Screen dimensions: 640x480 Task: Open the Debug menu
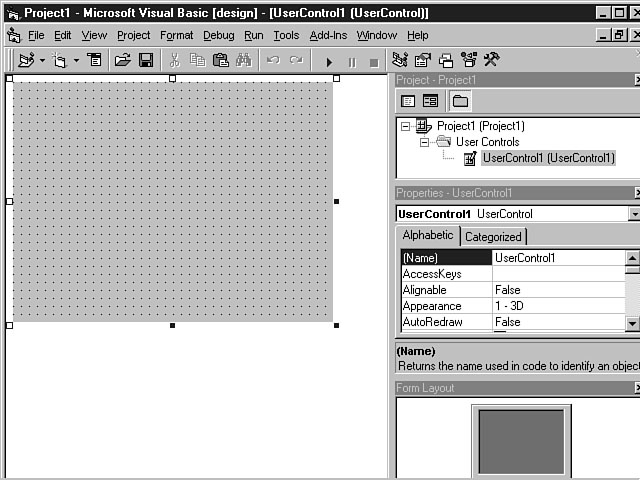218,35
